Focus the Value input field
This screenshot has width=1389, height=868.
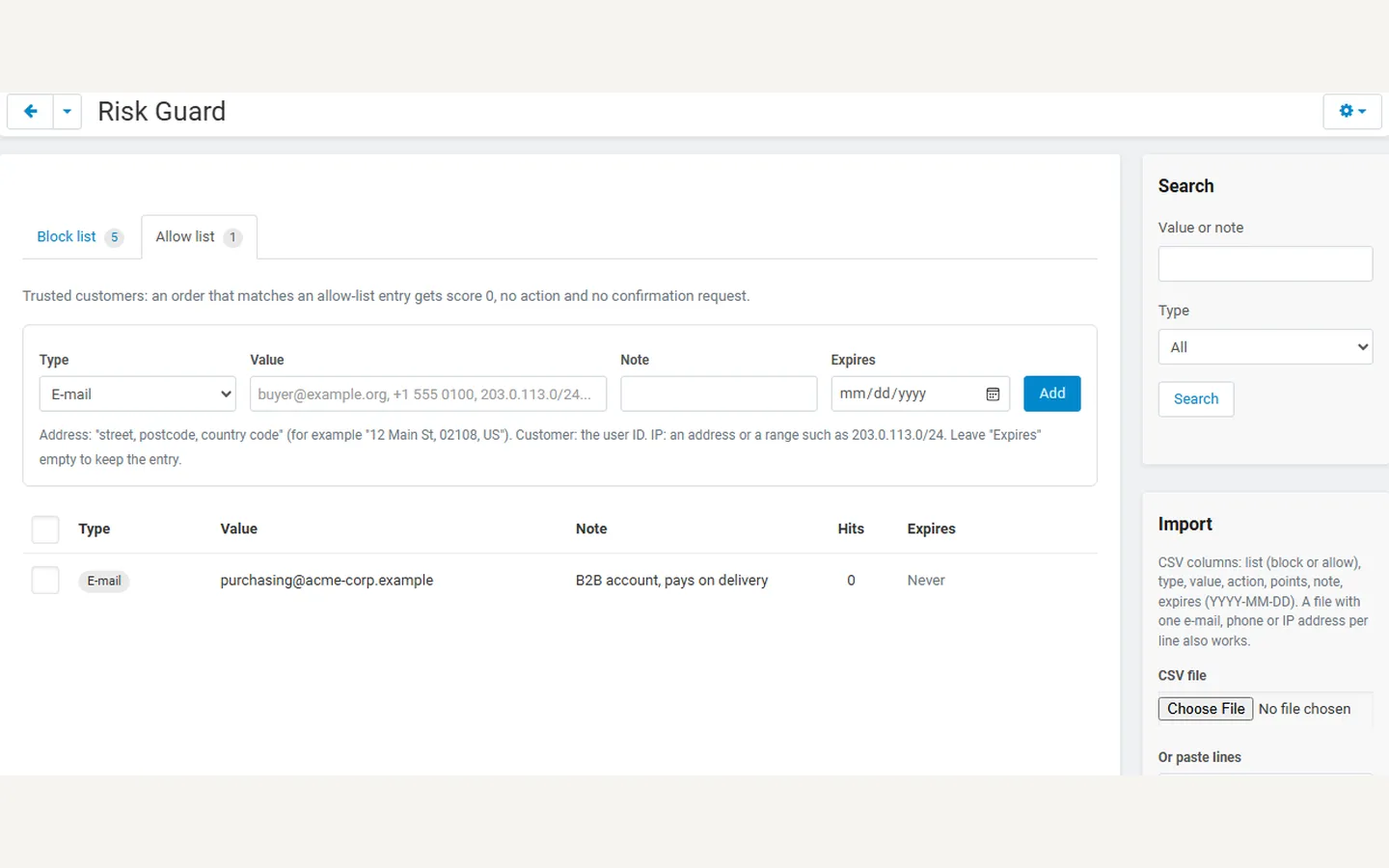point(428,393)
